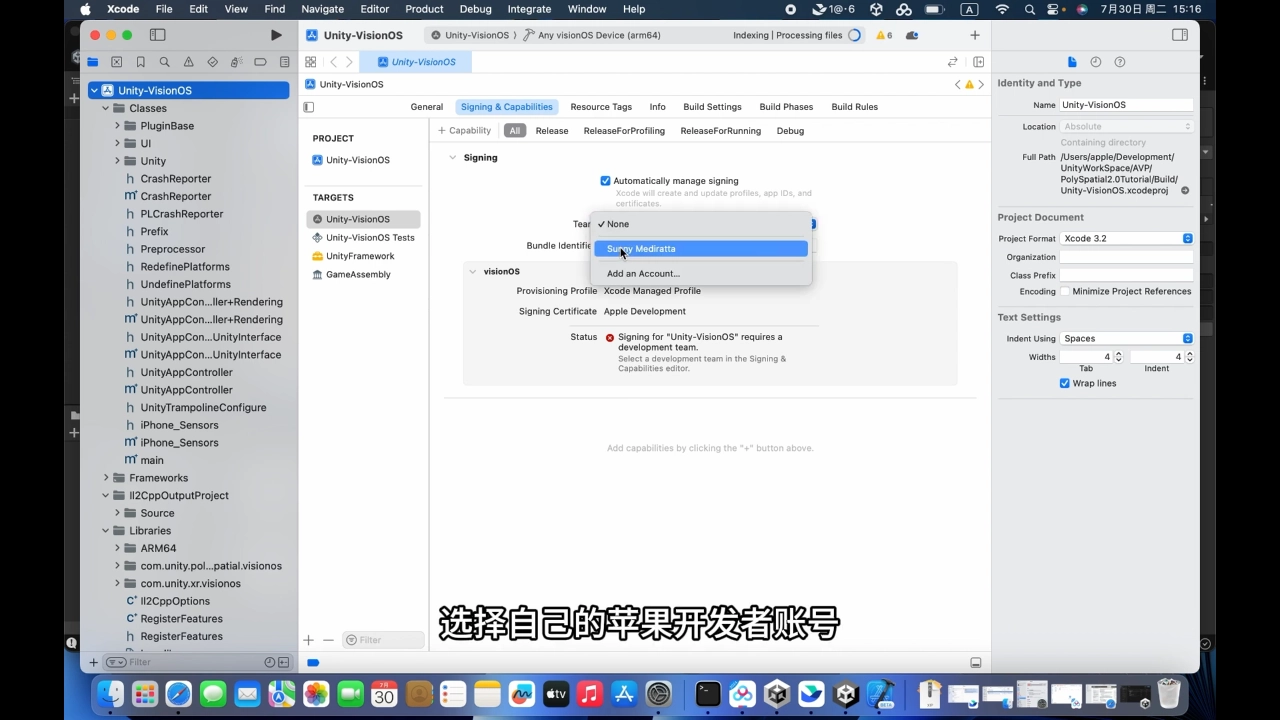
Task: Open the Report navigator icon
Action: (284, 62)
